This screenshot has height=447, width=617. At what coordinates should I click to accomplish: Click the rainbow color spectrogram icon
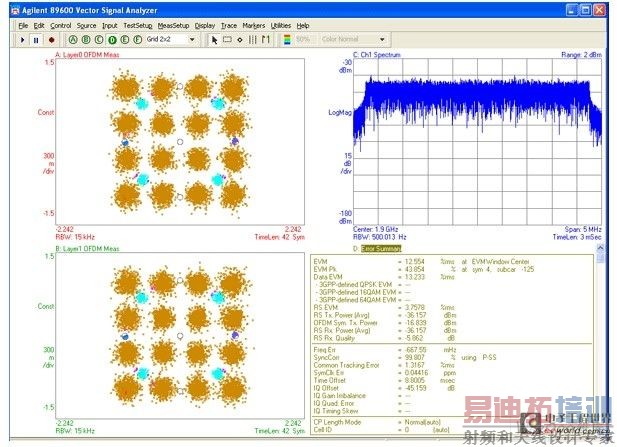tap(287, 40)
